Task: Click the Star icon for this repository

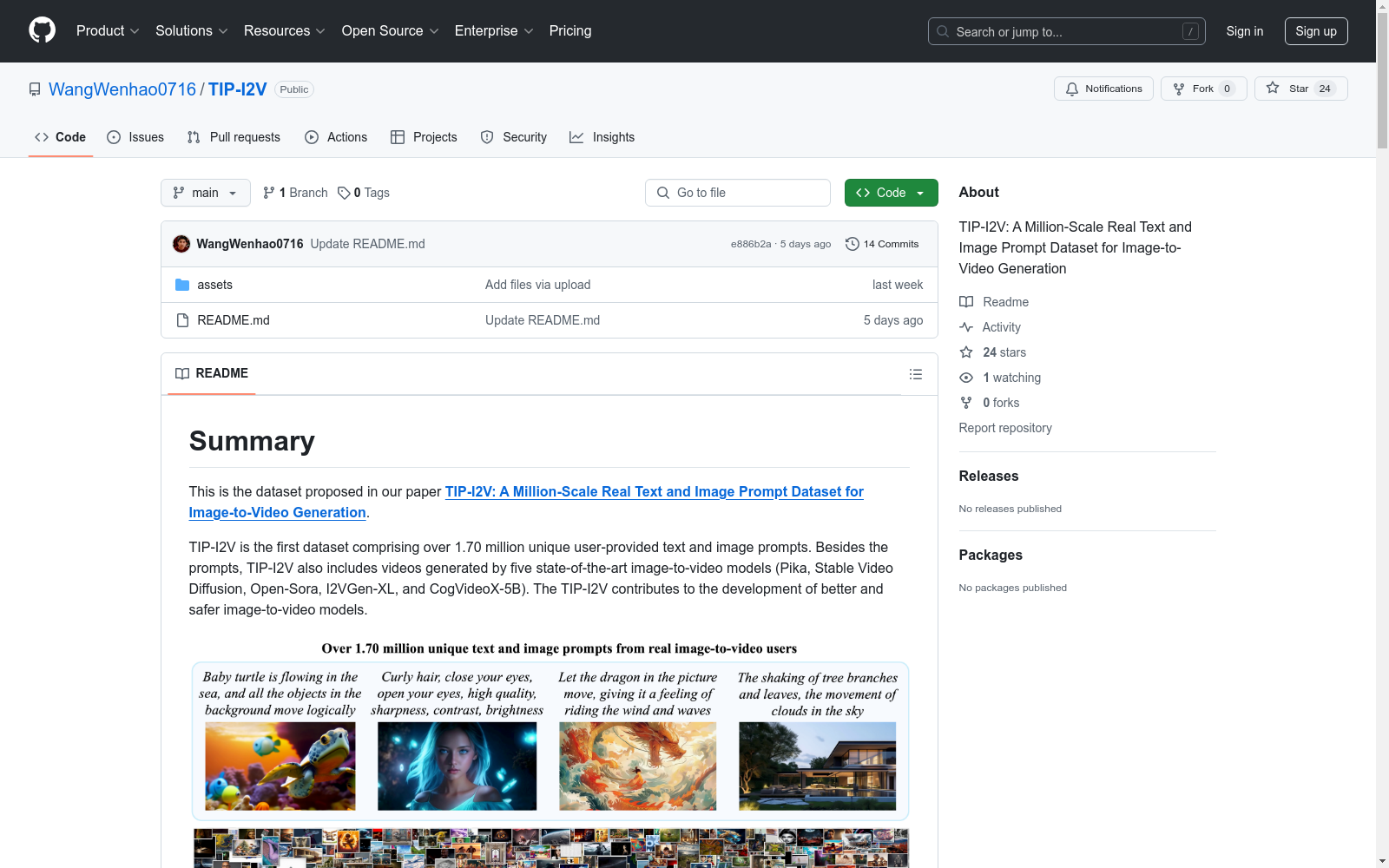Action: coord(1273,88)
